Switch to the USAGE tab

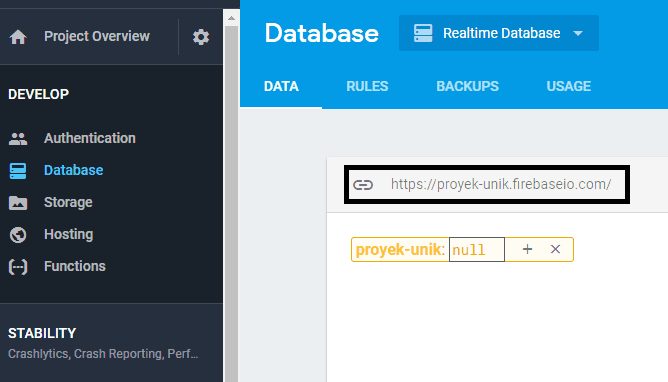click(x=569, y=86)
